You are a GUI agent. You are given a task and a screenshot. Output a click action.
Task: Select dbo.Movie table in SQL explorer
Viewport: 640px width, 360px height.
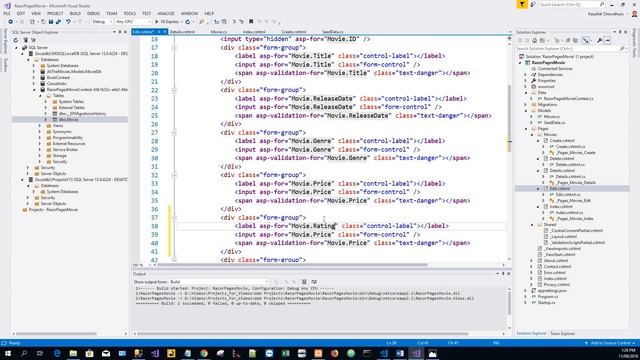(x=68, y=120)
